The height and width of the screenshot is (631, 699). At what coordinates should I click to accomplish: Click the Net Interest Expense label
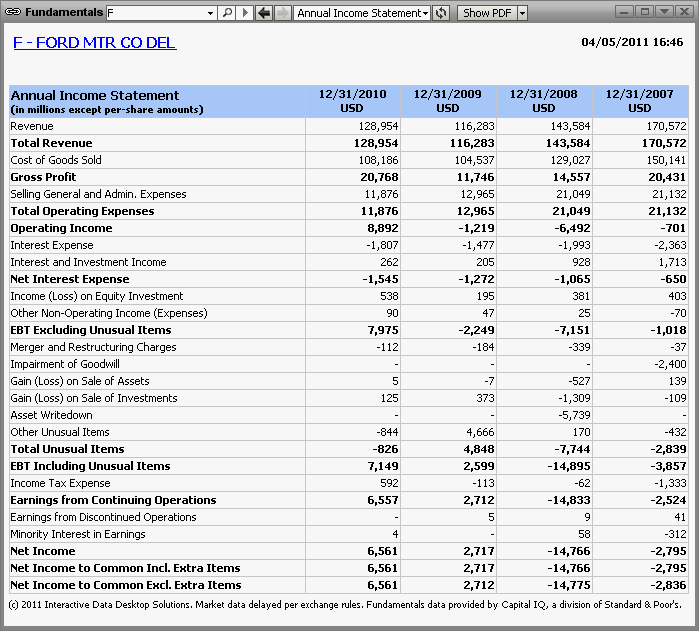coord(70,279)
